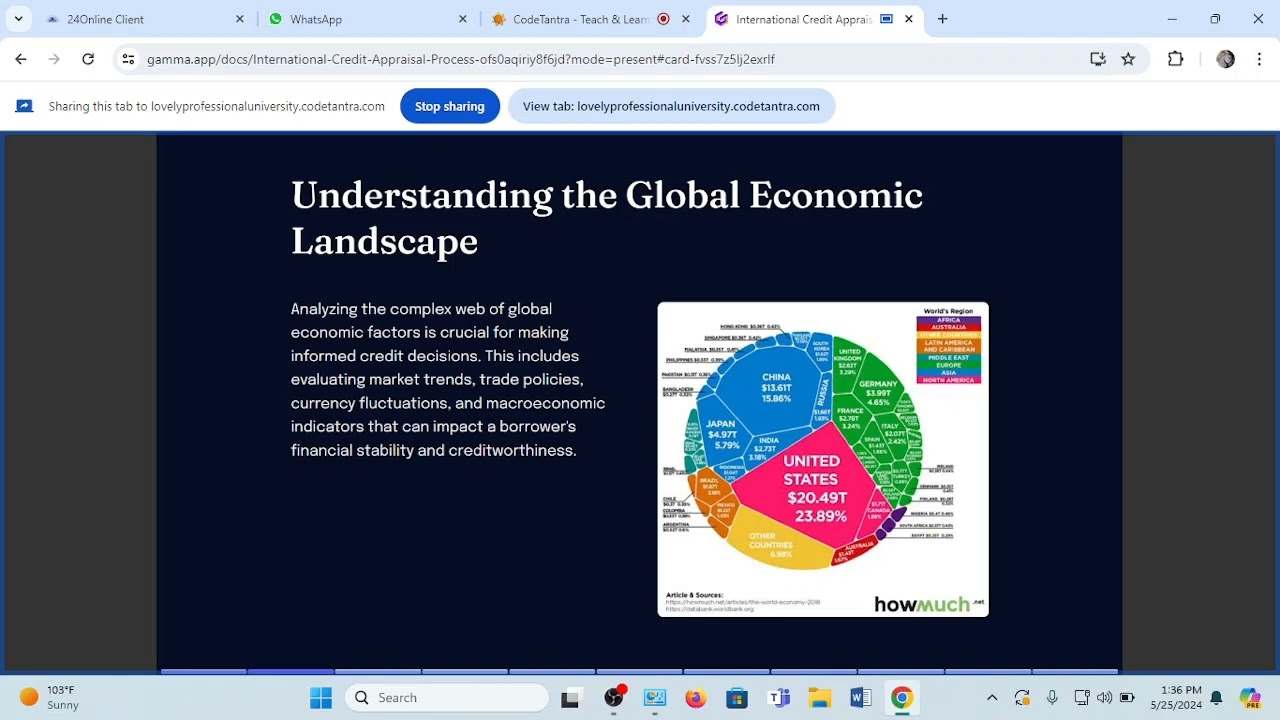The image size is (1280, 720).
Task: Select the International Credit Appraisal tab
Action: coord(814,19)
